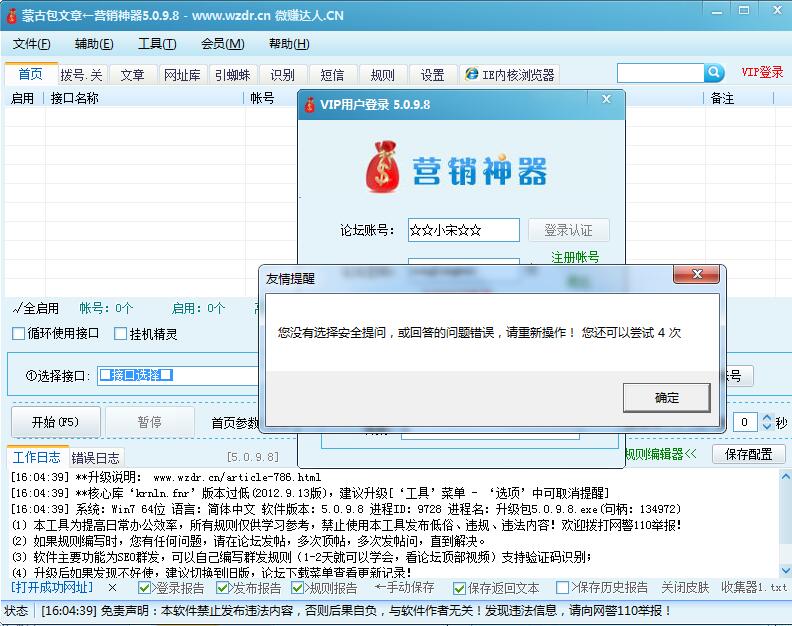The height and width of the screenshot is (626, 792).
Task: Click the work log scrollbar down arrow
Action: [x=785, y=571]
